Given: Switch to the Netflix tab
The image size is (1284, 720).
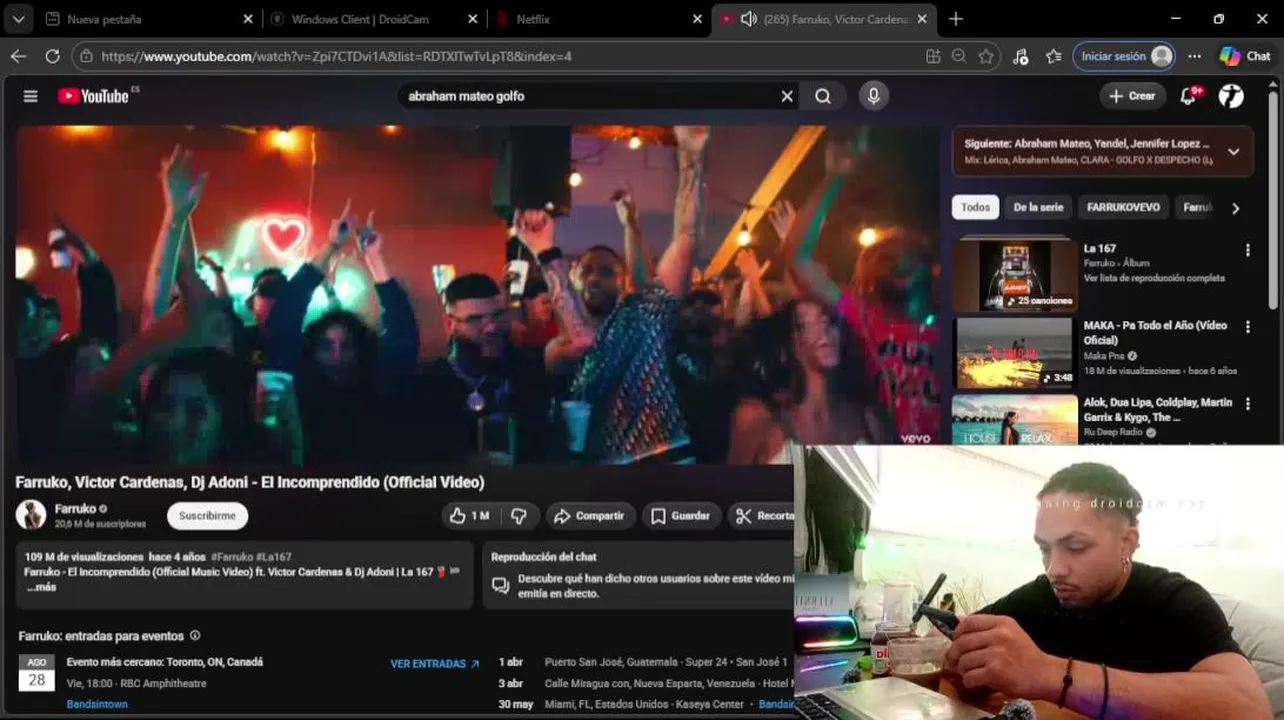Looking at the screenshot, I should pos(599,19).
